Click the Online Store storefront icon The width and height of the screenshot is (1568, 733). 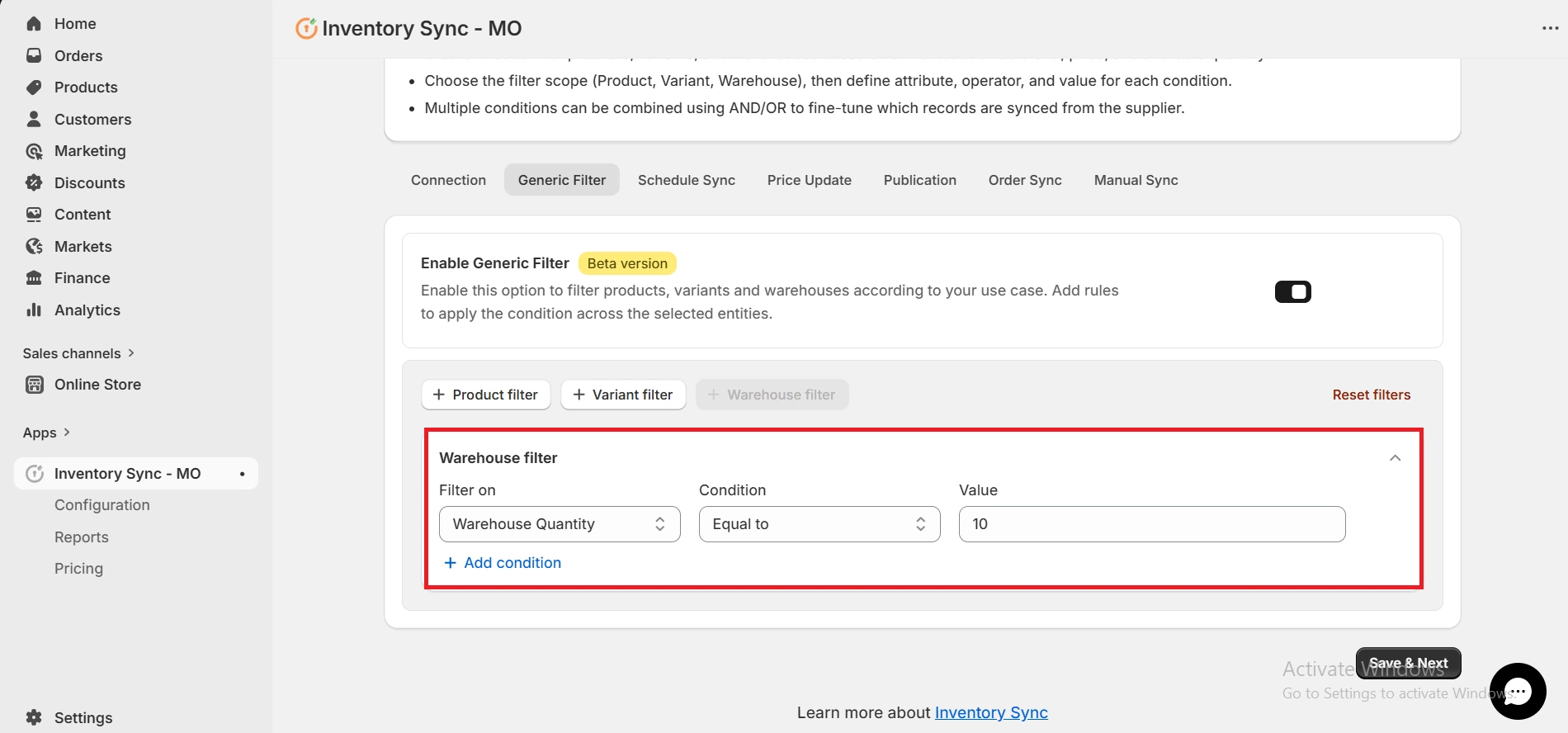pos(34,385)
